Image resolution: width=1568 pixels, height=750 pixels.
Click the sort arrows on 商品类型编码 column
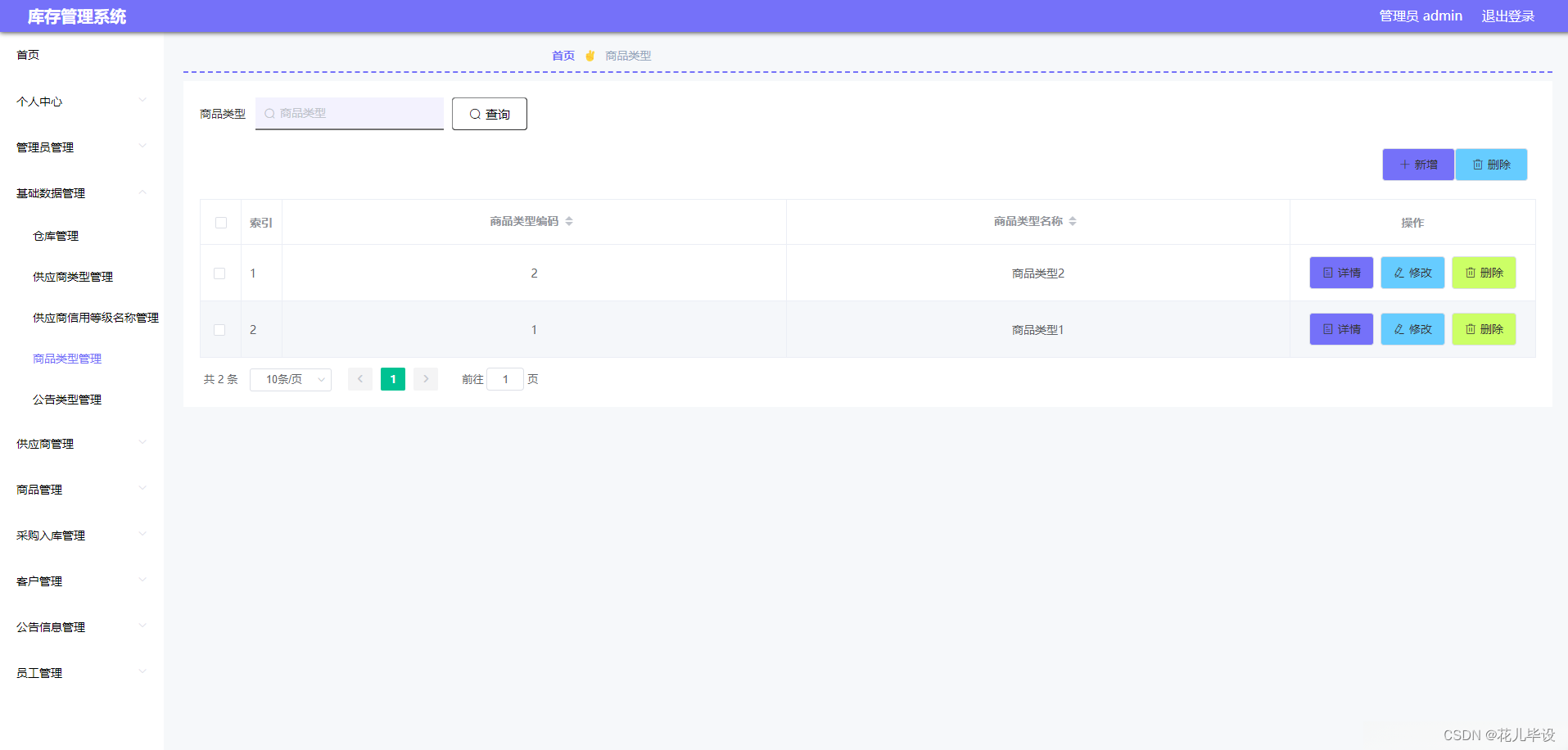tap(569, 221)
